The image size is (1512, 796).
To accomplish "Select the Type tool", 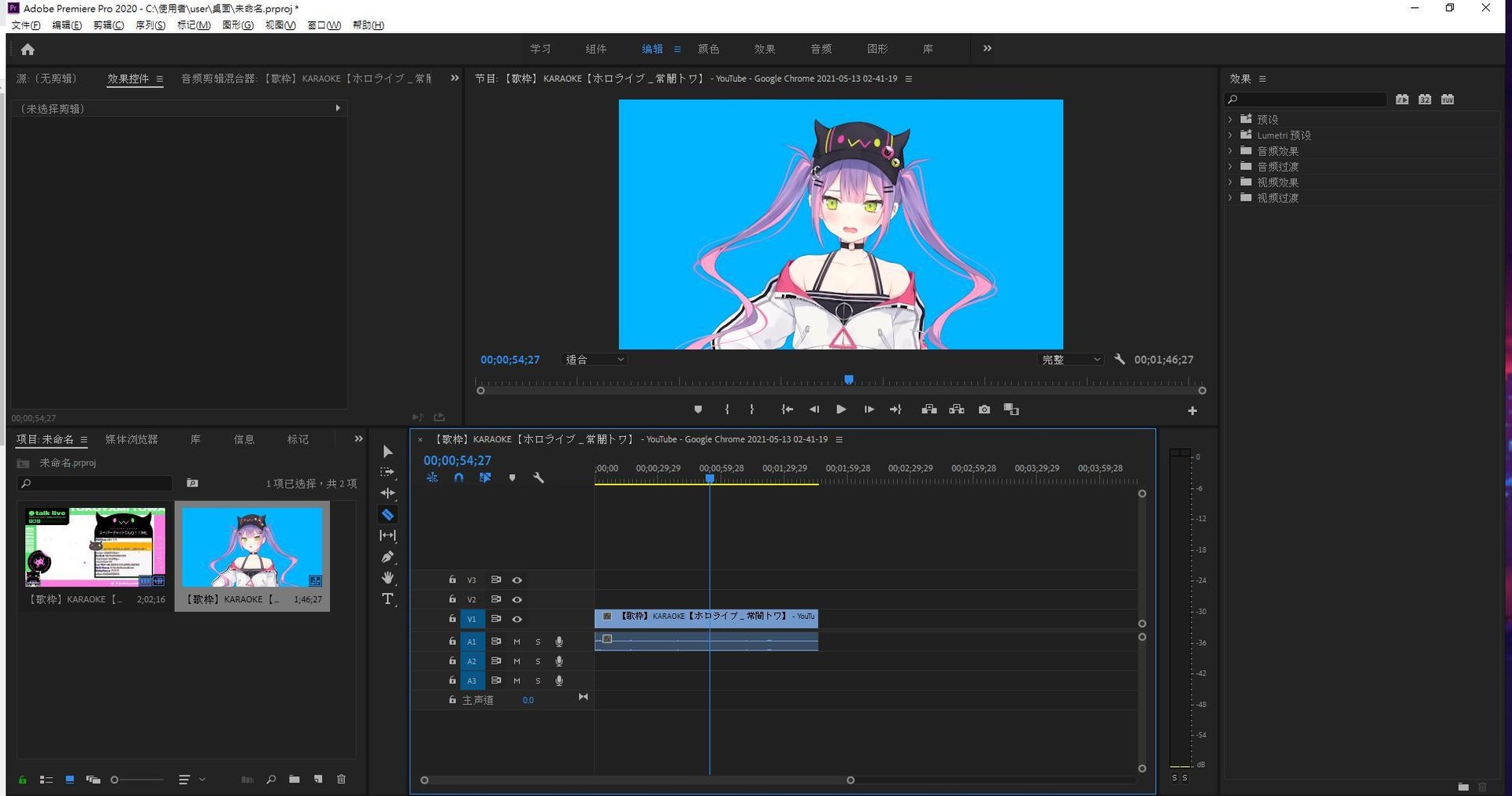I will 387,599.
